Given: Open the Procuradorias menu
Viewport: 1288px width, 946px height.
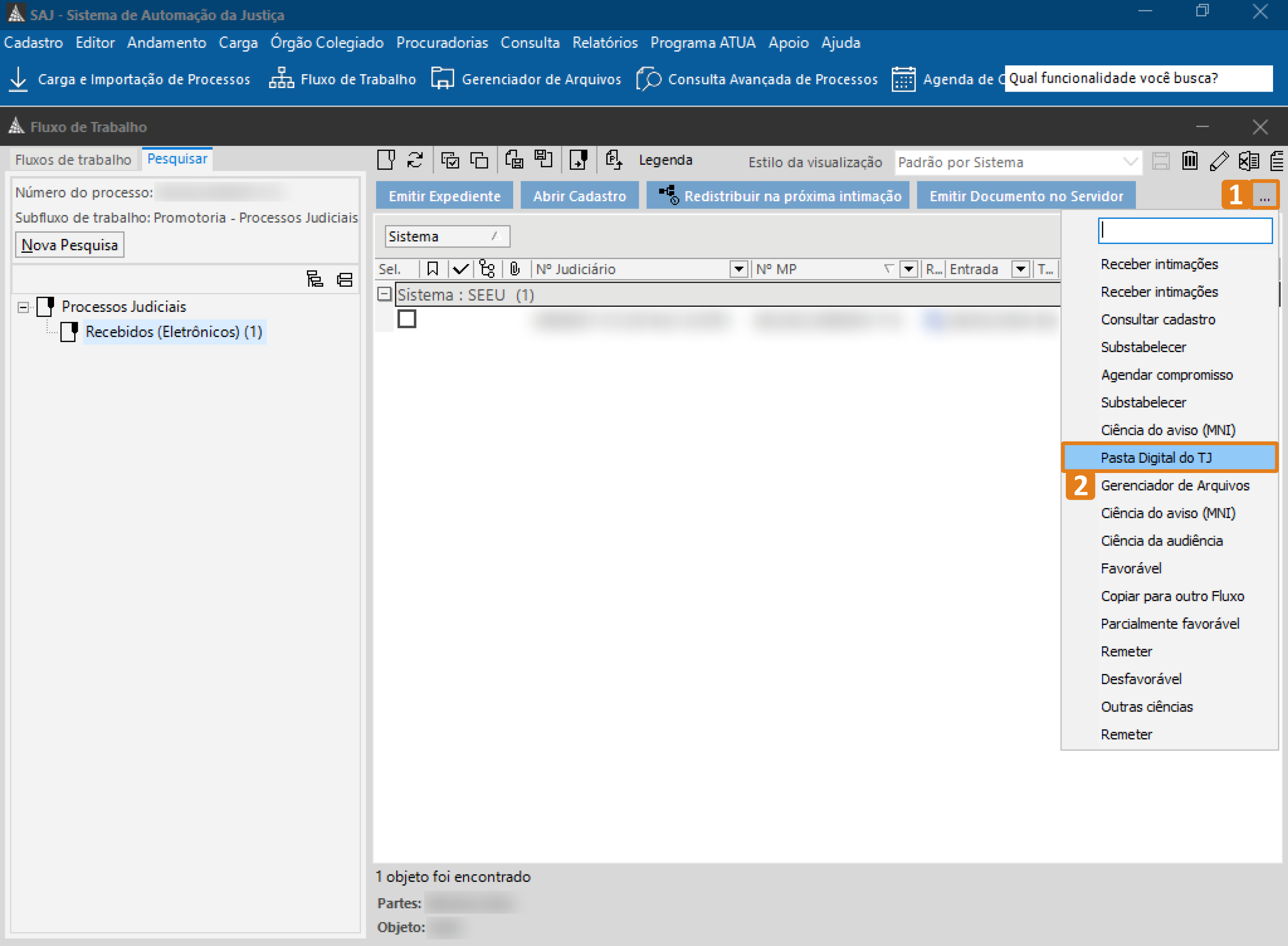Looking at the screenshot, I should 441,42.
